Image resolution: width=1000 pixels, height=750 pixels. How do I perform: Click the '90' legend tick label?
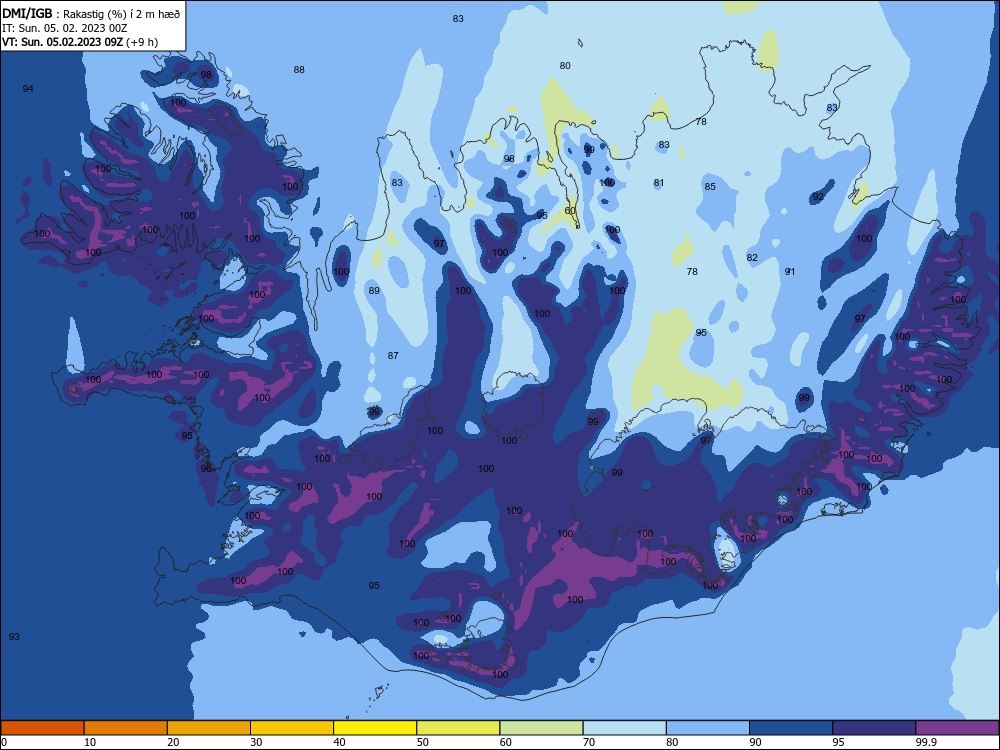click(755, 742)
